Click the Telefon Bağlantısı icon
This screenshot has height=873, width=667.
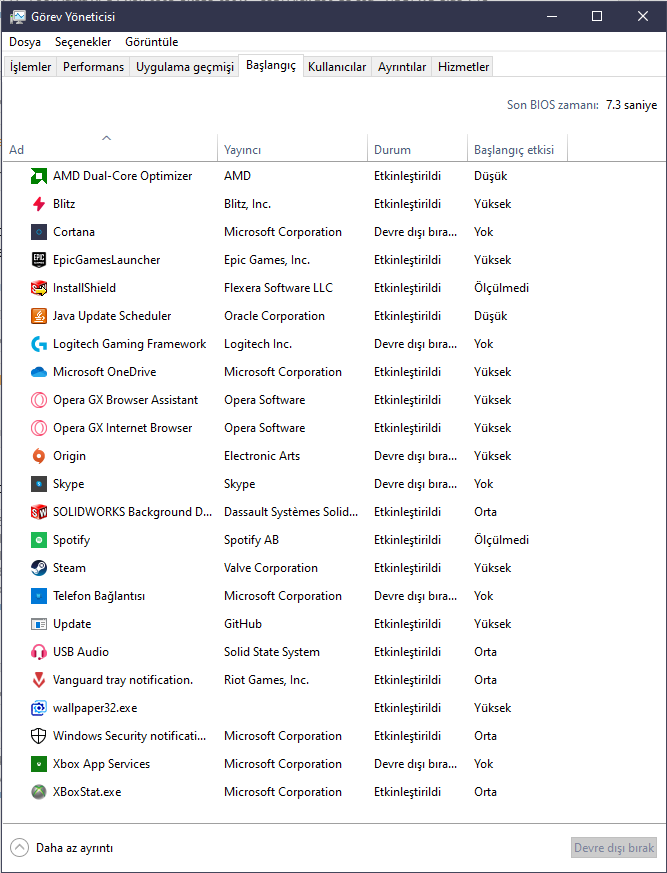pyautogui.click(x=38, y=596)
